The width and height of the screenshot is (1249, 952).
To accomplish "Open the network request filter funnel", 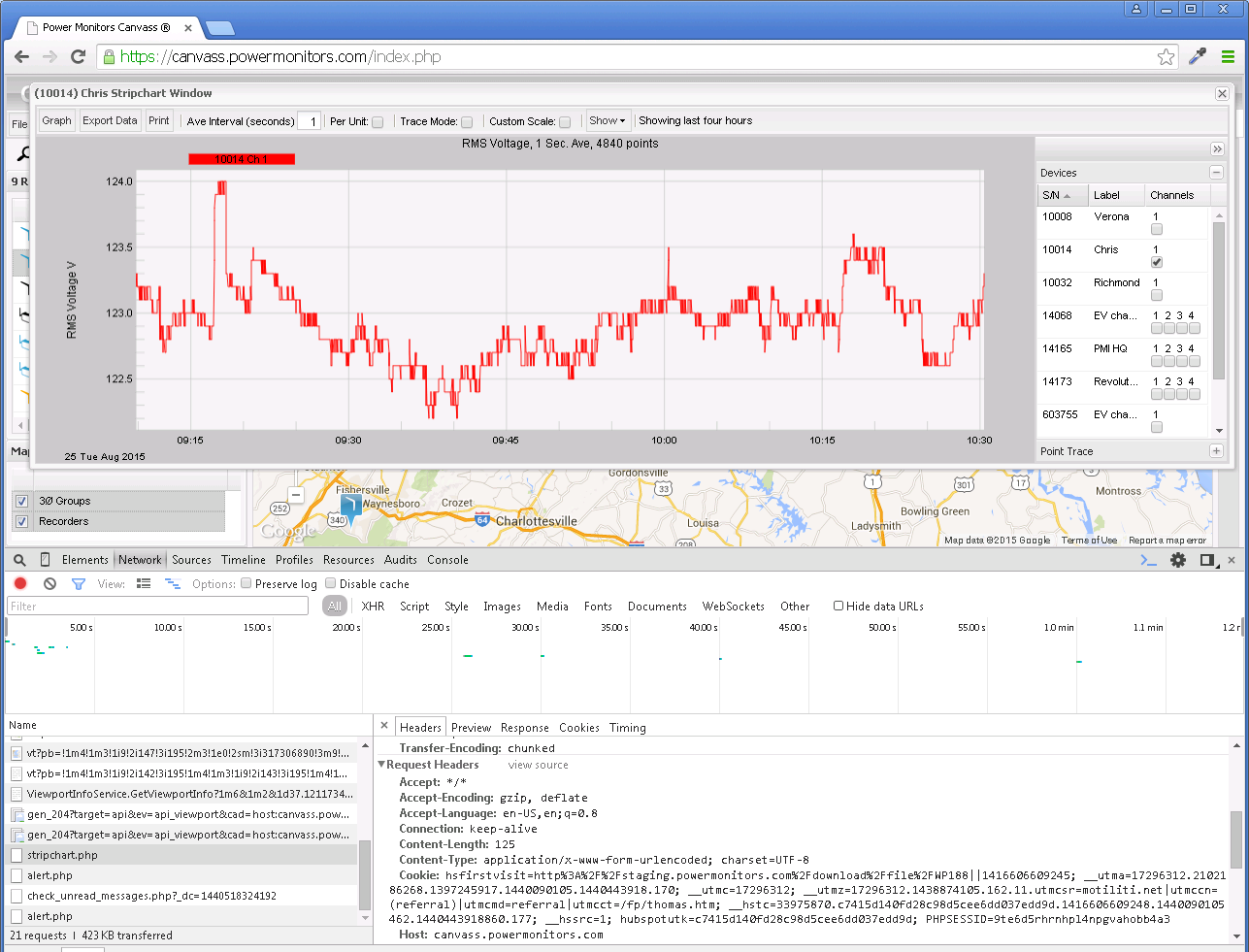I will click(x=79, y=583).
